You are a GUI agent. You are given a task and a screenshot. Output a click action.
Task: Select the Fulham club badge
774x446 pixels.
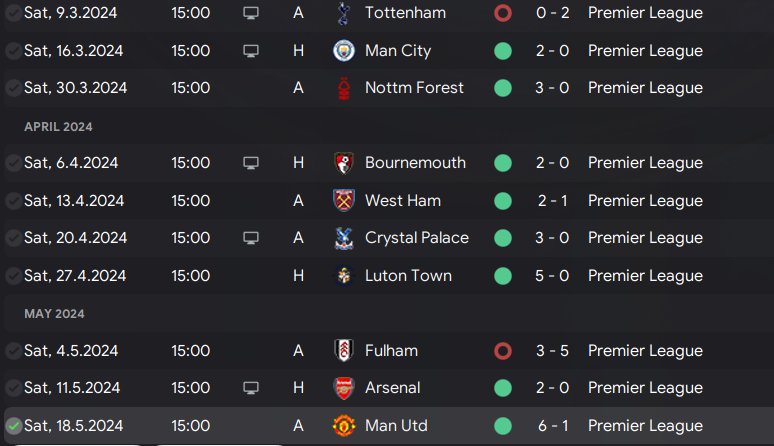tap(344, 351)
